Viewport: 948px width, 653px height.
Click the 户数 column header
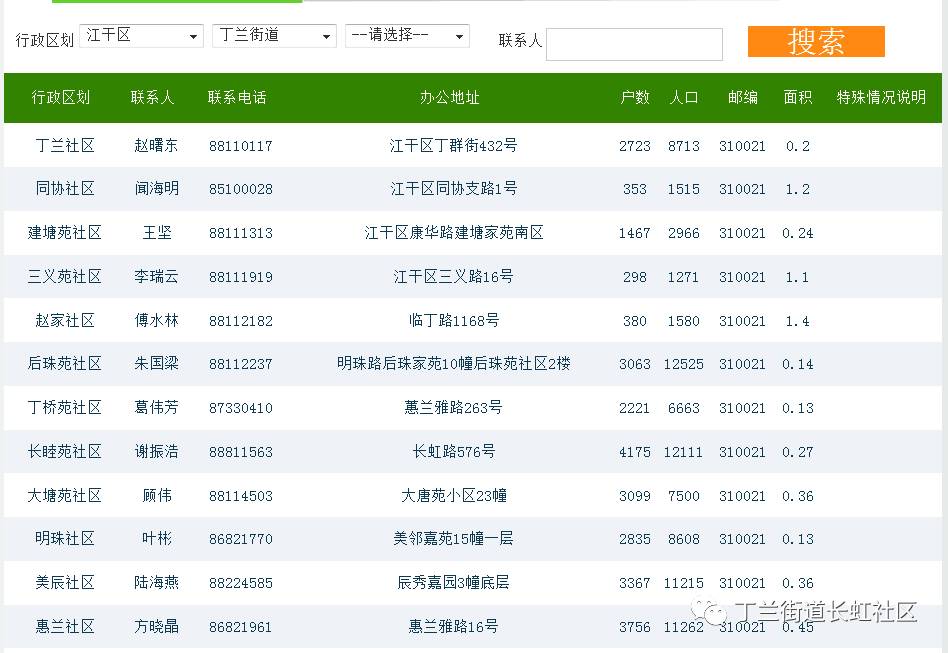coord(635,97)
